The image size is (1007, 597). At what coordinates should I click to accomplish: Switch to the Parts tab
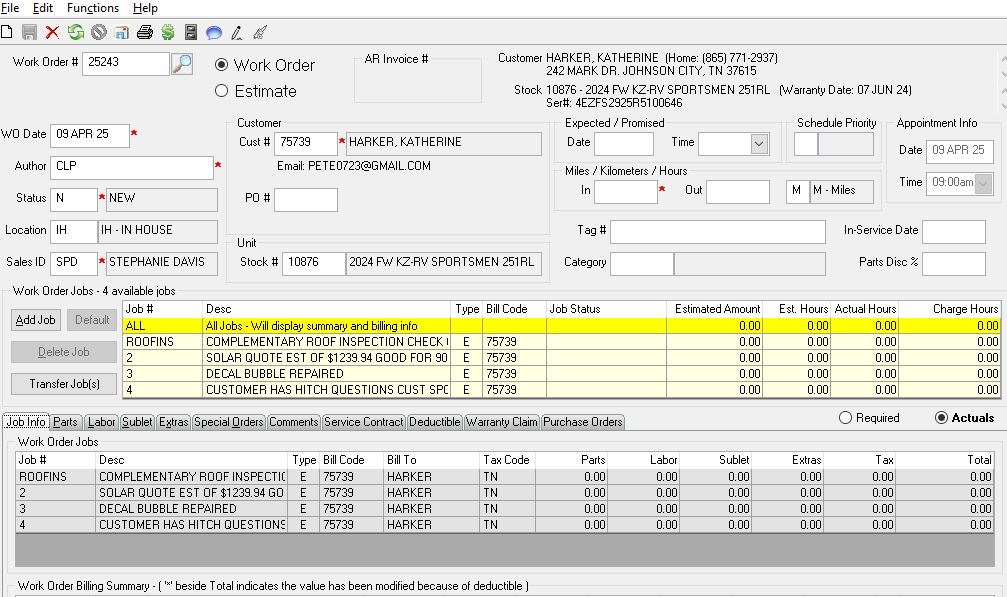[x=65, y=422]
